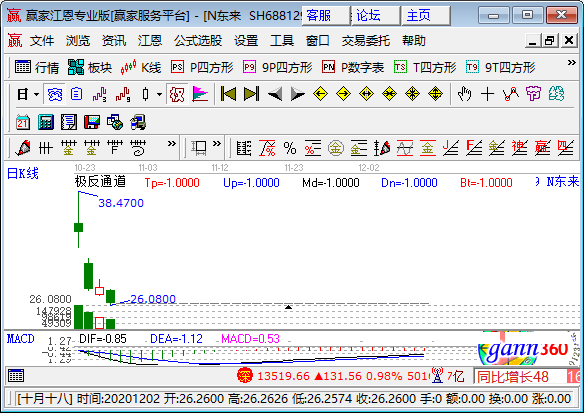Toggle the blue 赢 chart mode icon

coord(54,94)
